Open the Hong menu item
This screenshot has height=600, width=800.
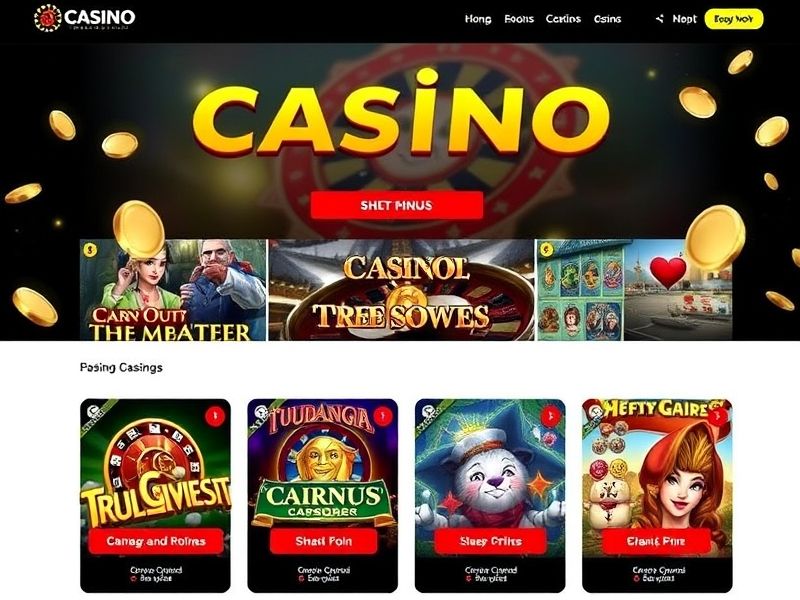(478, 19)
